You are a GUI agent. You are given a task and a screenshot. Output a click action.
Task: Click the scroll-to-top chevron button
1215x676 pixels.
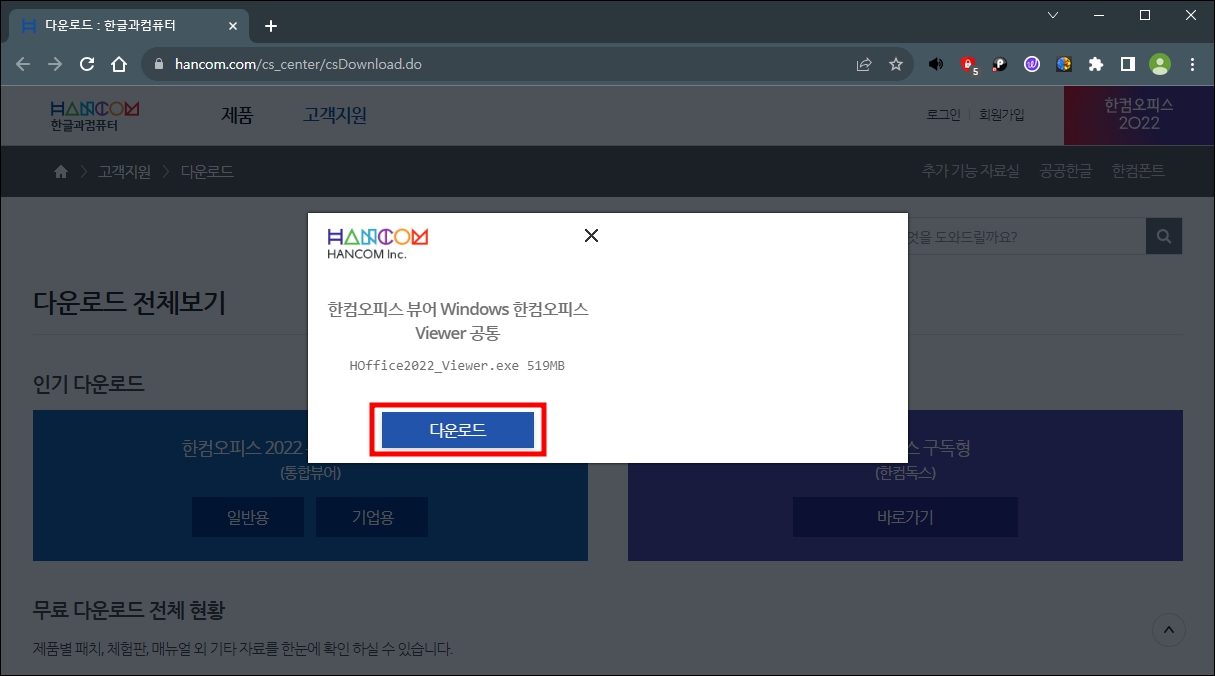tap(1168, 630)
